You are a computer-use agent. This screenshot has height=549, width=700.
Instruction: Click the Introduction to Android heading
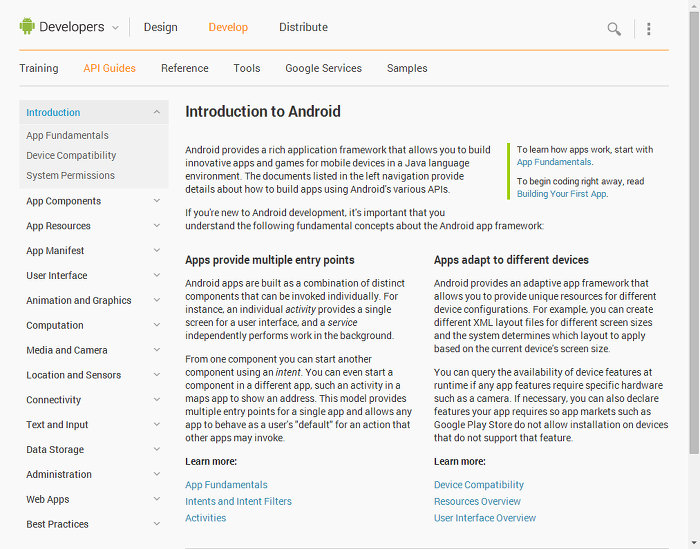263,112
